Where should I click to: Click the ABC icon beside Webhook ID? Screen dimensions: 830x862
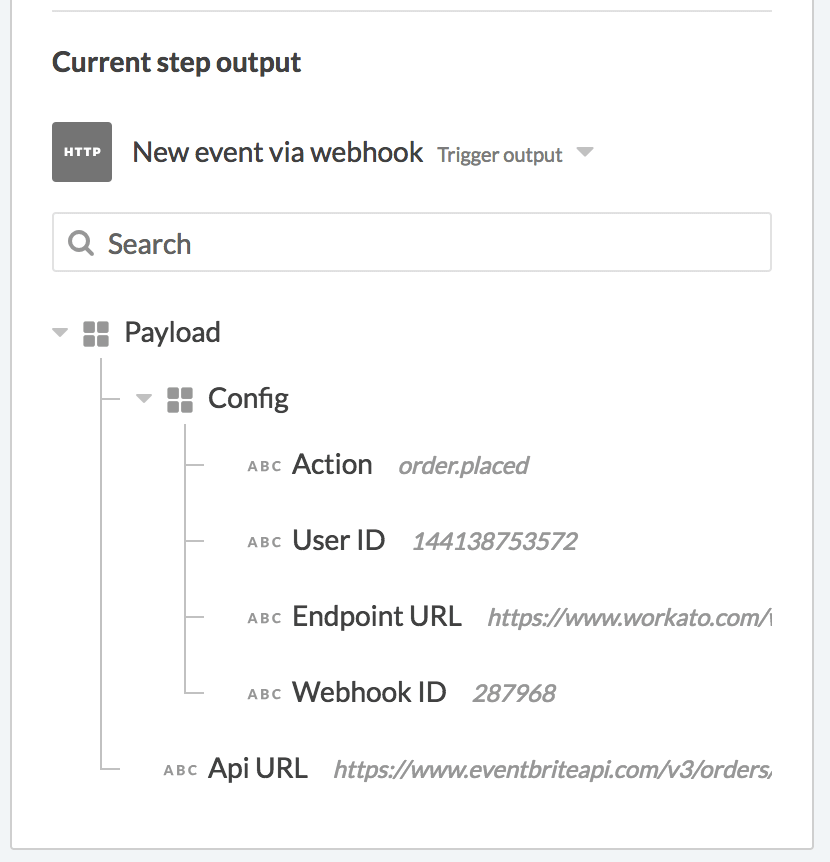(265, 693)
